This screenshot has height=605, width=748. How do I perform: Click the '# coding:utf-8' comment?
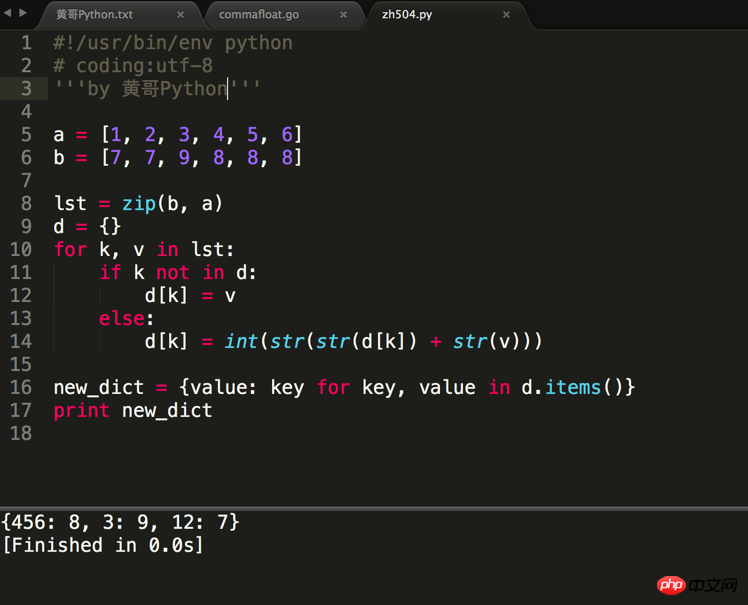[133, 66]
